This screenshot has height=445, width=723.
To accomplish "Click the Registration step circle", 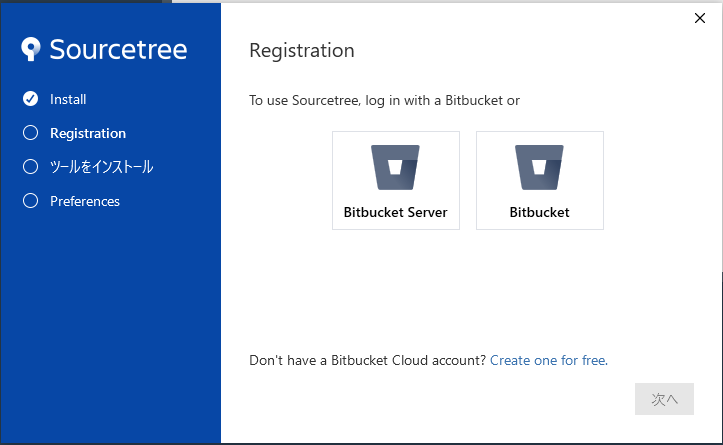I will click(x=30, y=133).
